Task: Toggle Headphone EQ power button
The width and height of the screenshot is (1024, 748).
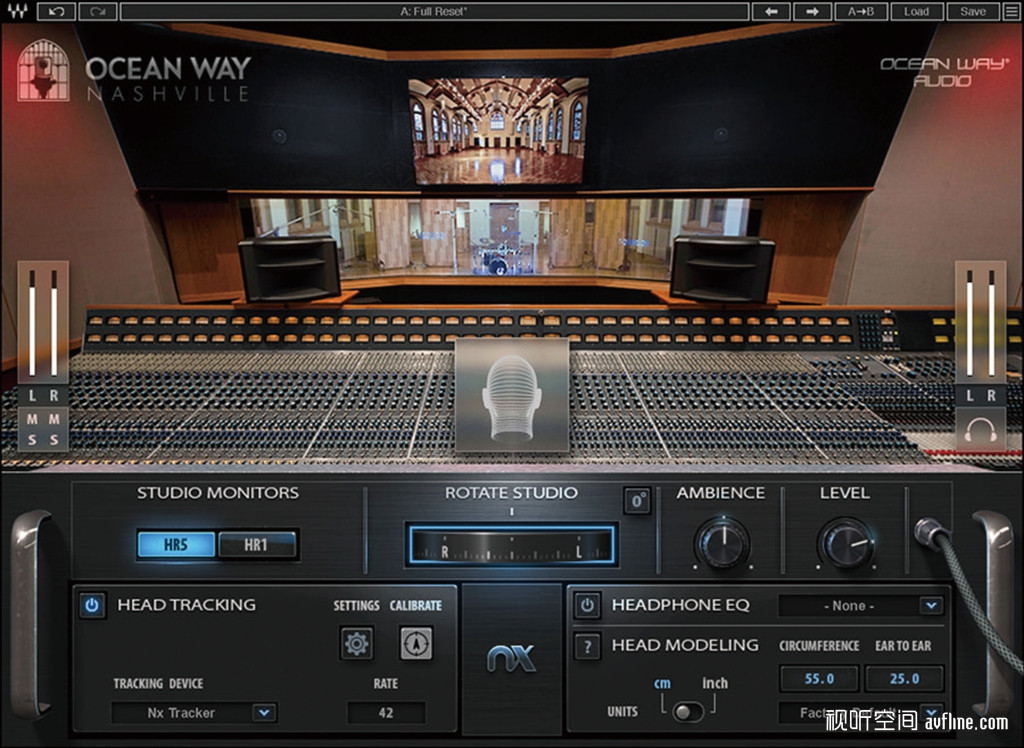Action: pyautogui.click(x=587, y=606)
